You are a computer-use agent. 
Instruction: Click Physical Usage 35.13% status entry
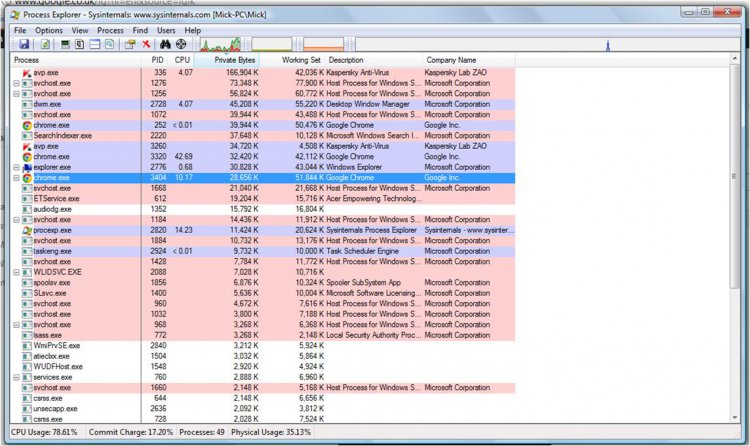pos(271,432)
